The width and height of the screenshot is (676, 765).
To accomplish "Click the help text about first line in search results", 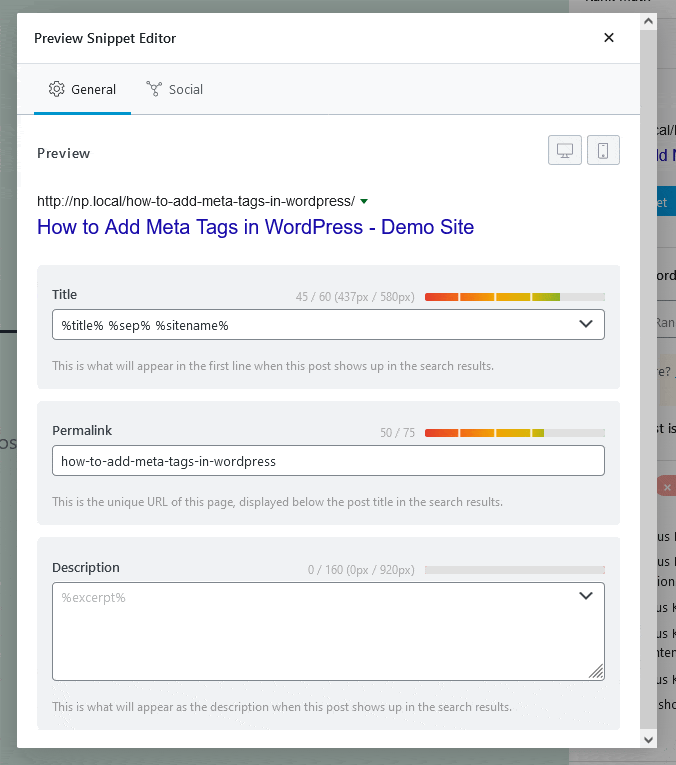I will click(273, 366).
